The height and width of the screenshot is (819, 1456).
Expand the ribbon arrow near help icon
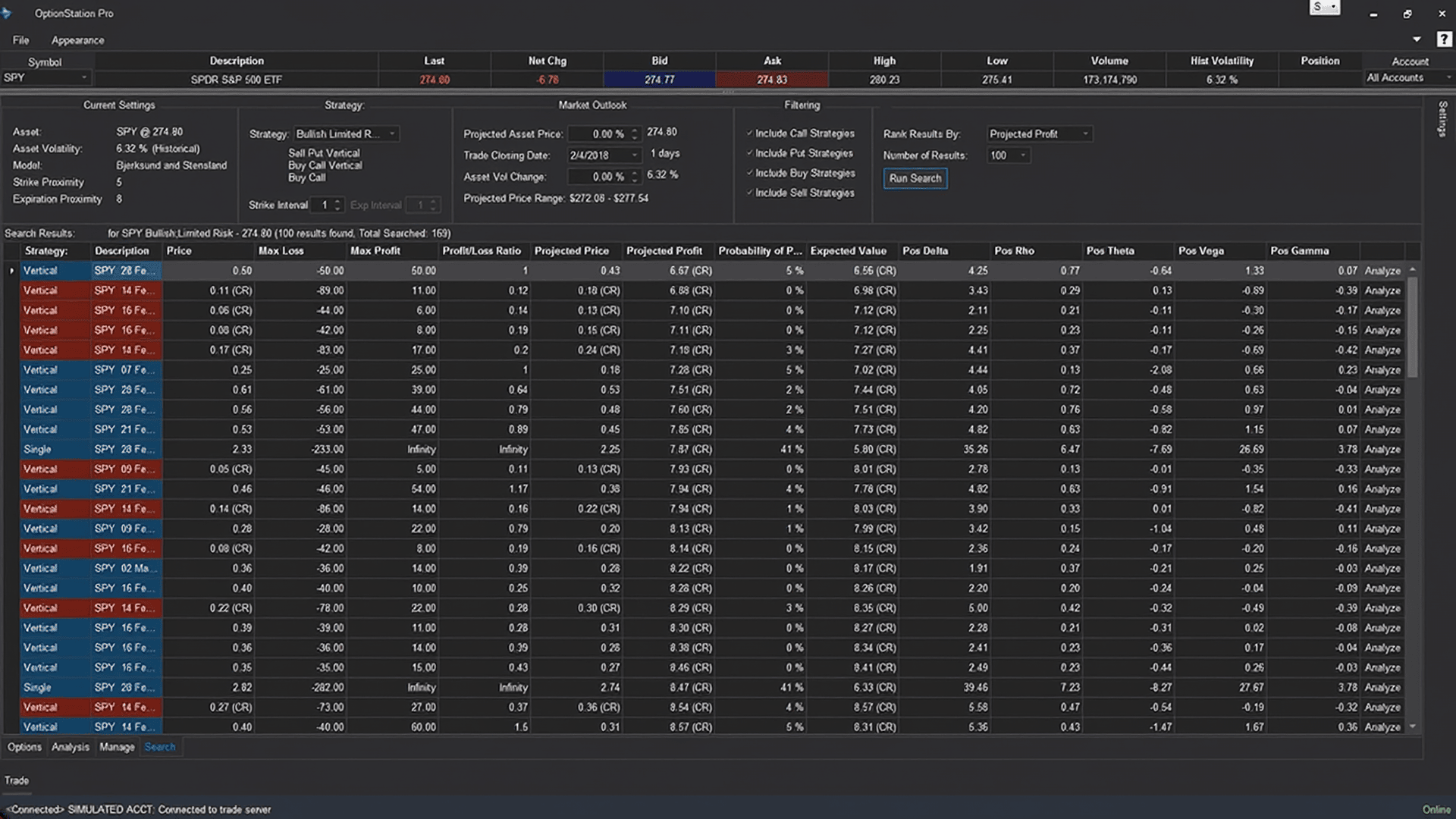(1417, 39)
